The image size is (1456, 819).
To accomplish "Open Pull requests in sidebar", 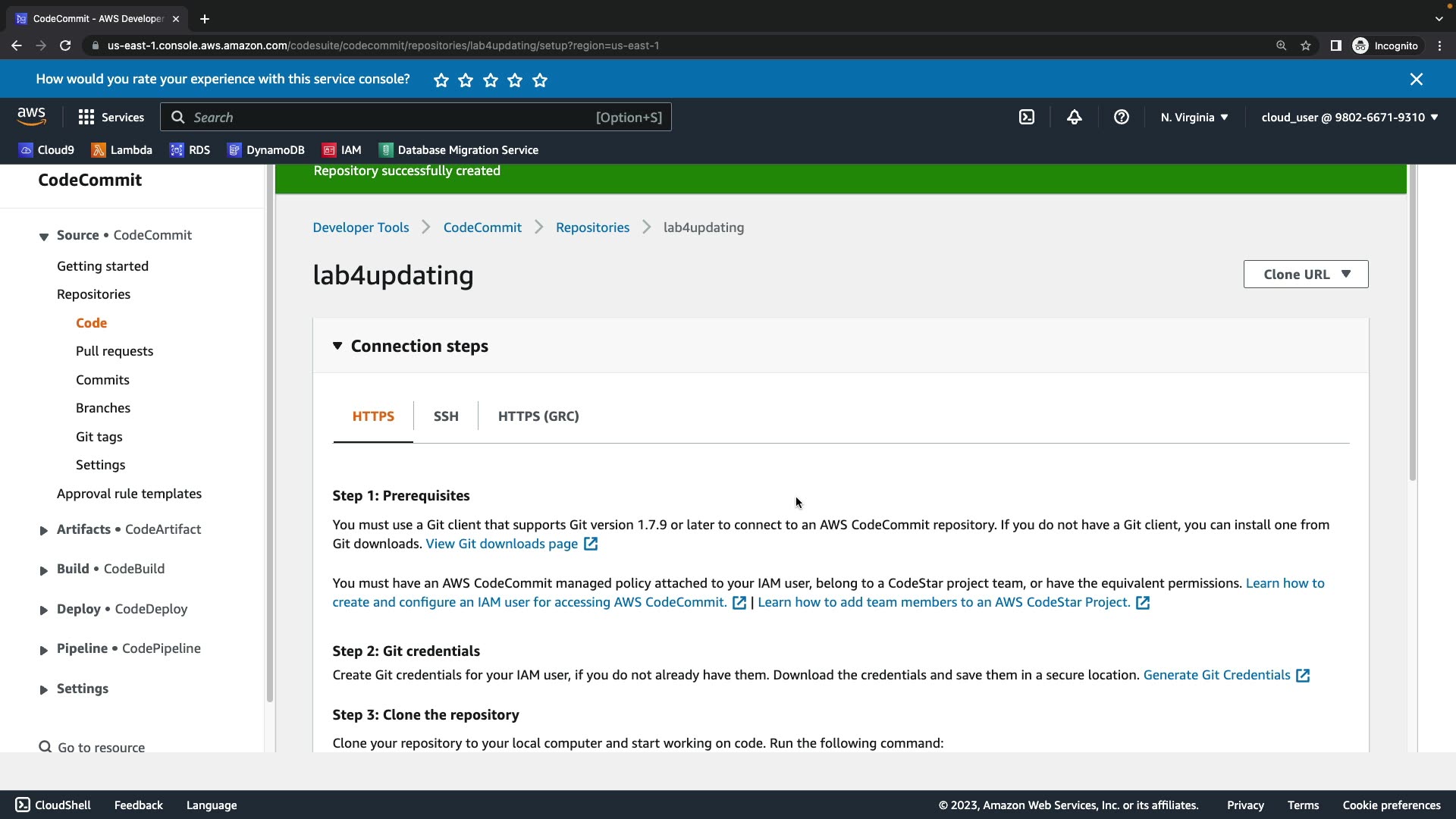I will (x=115, y=351).
